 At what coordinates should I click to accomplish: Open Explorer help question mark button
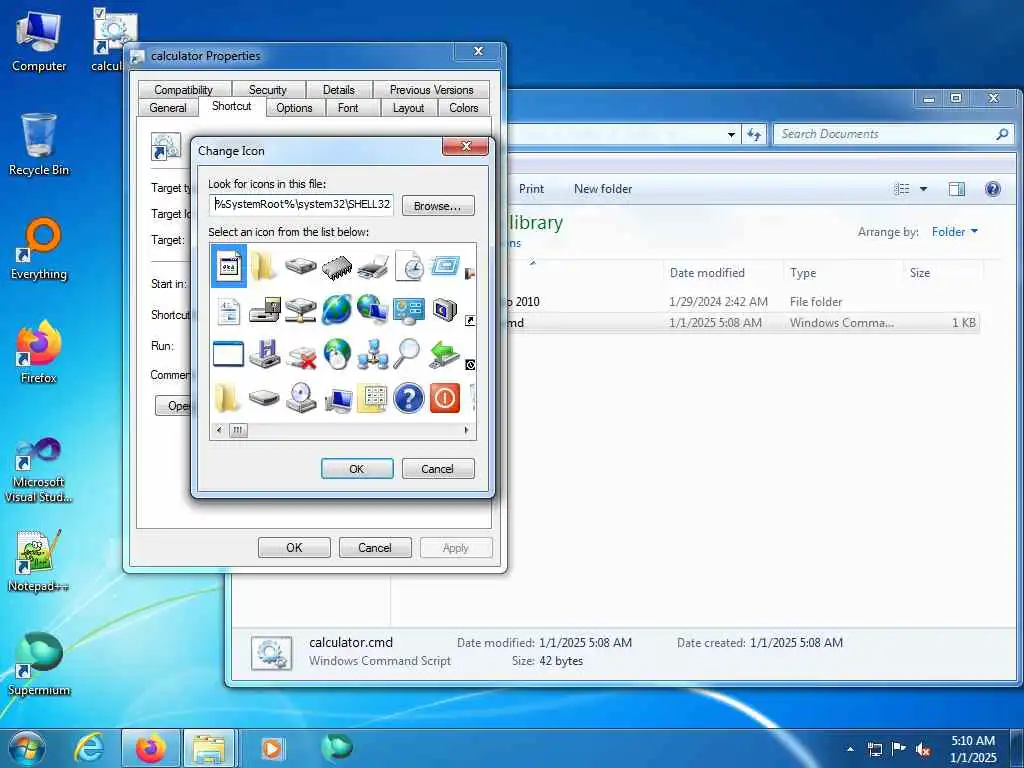993,189
